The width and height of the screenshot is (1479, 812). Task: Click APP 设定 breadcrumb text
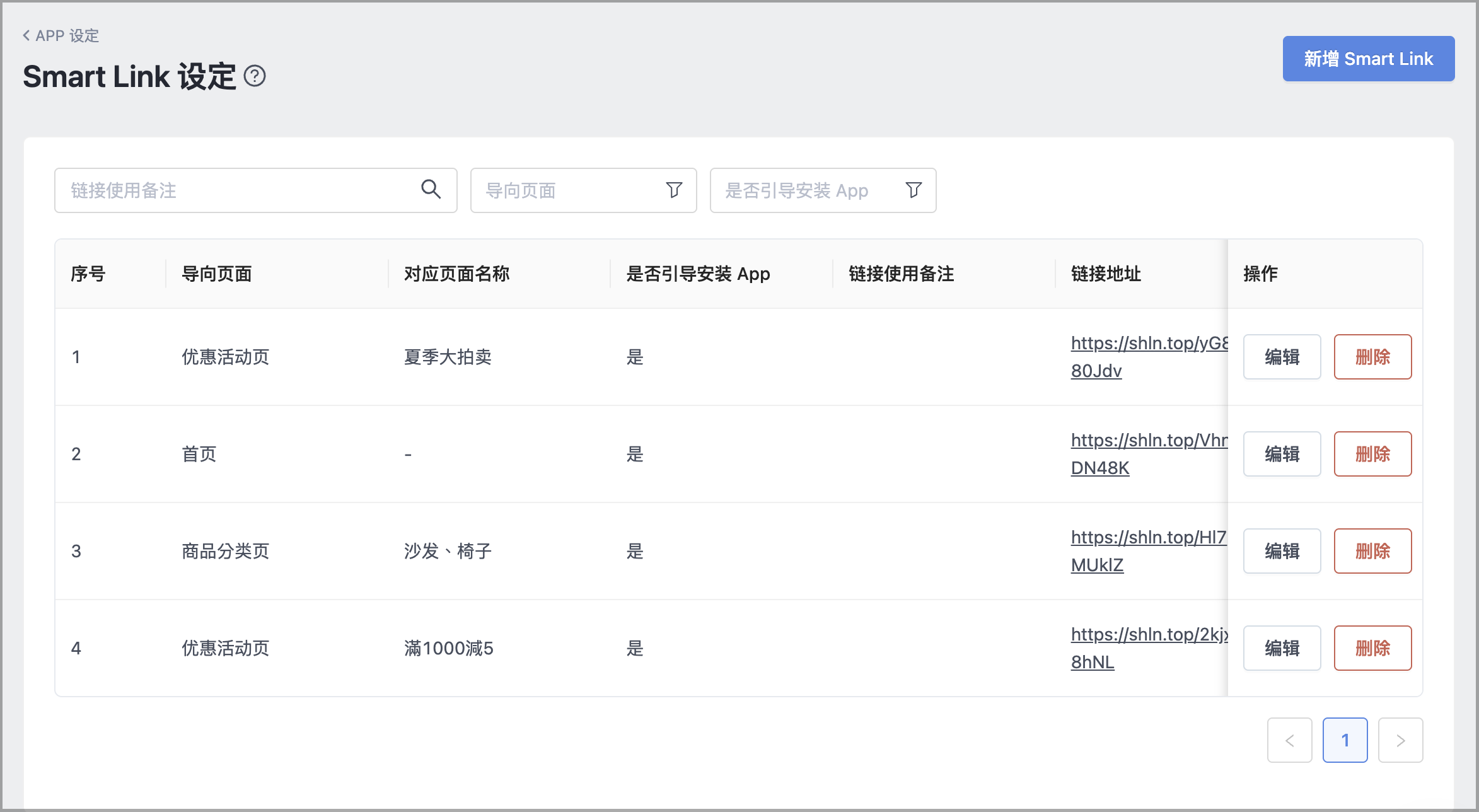(x=67, y=35)
